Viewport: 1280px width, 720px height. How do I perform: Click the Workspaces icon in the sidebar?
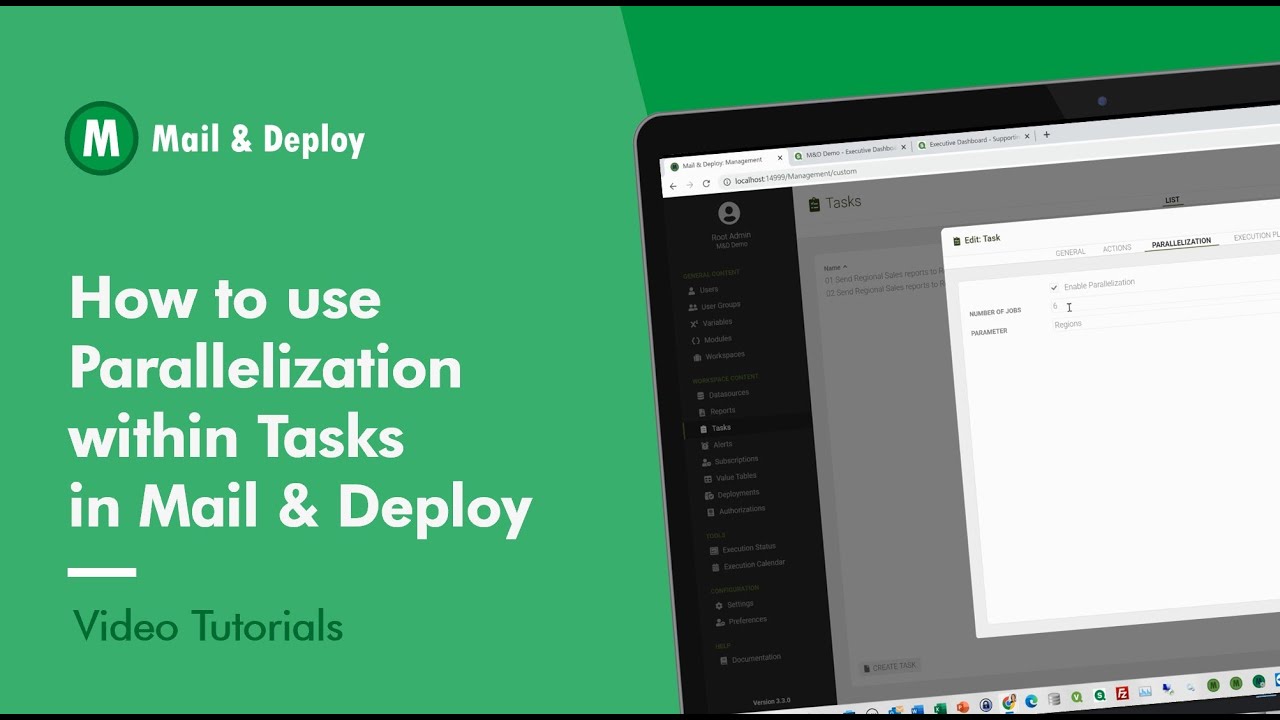tap(697, 357)
